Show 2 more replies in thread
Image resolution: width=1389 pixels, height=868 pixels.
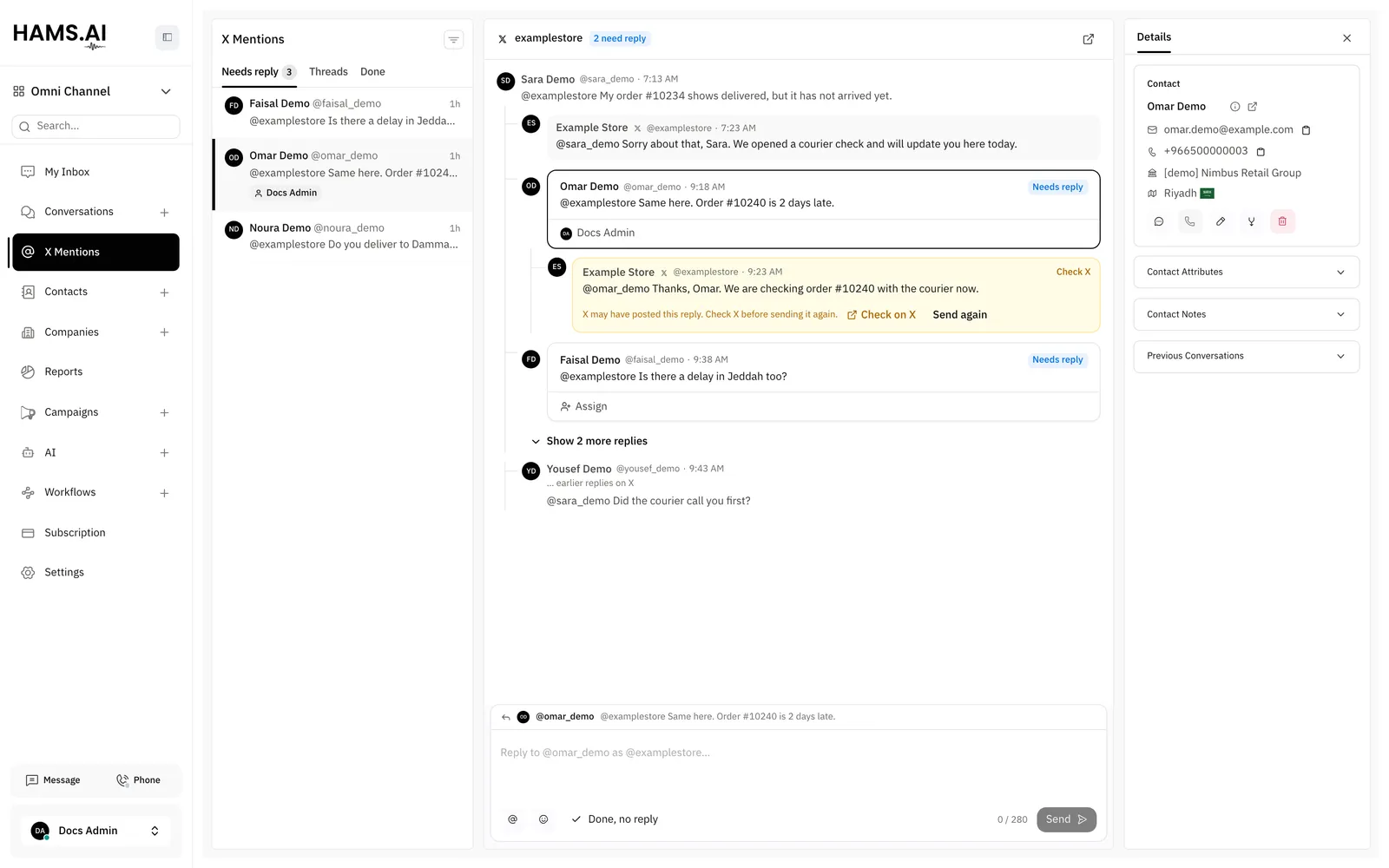[589, 441]
